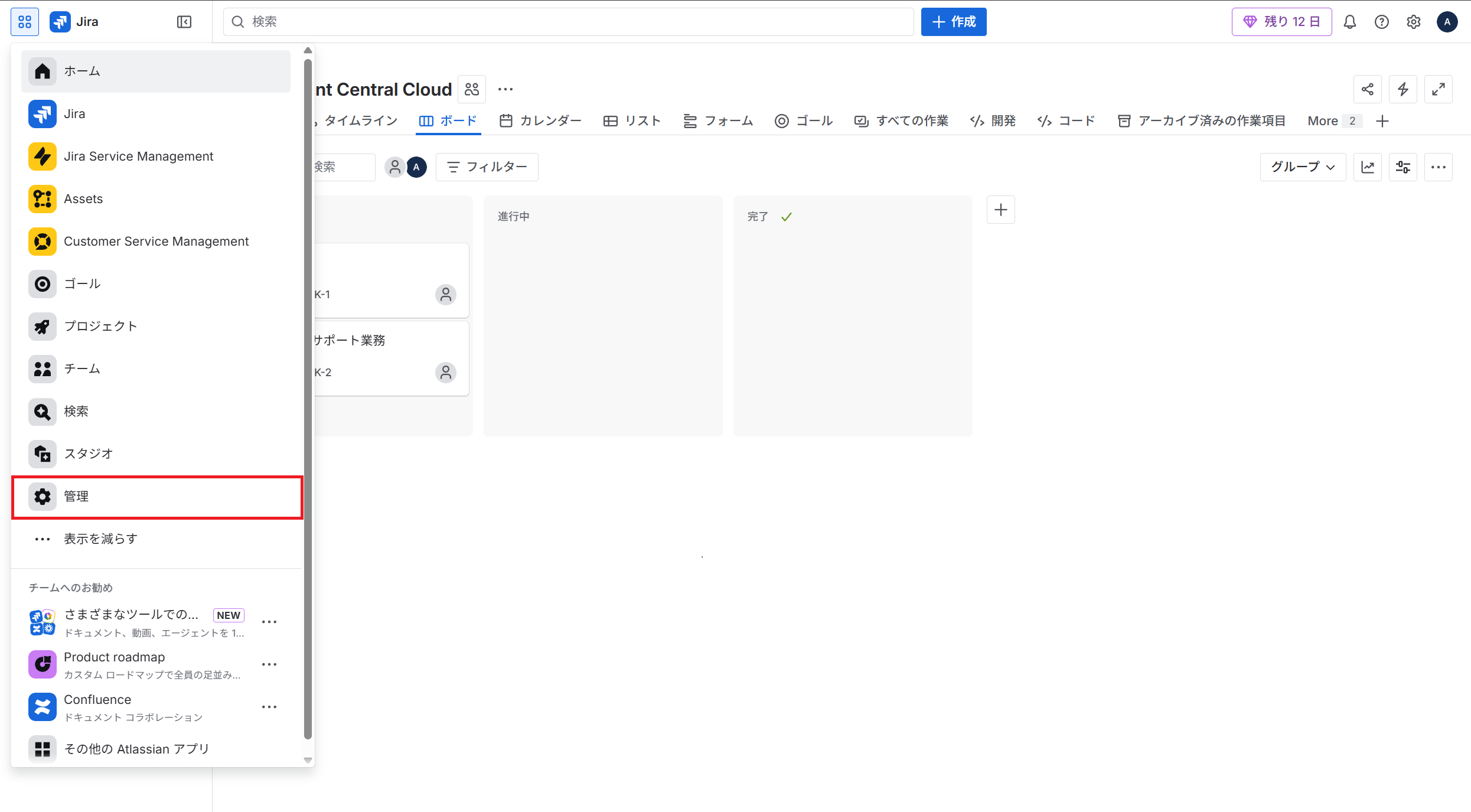Click the share icon button
This screenshot has height=812, width=1471.
coord(1368,89)
